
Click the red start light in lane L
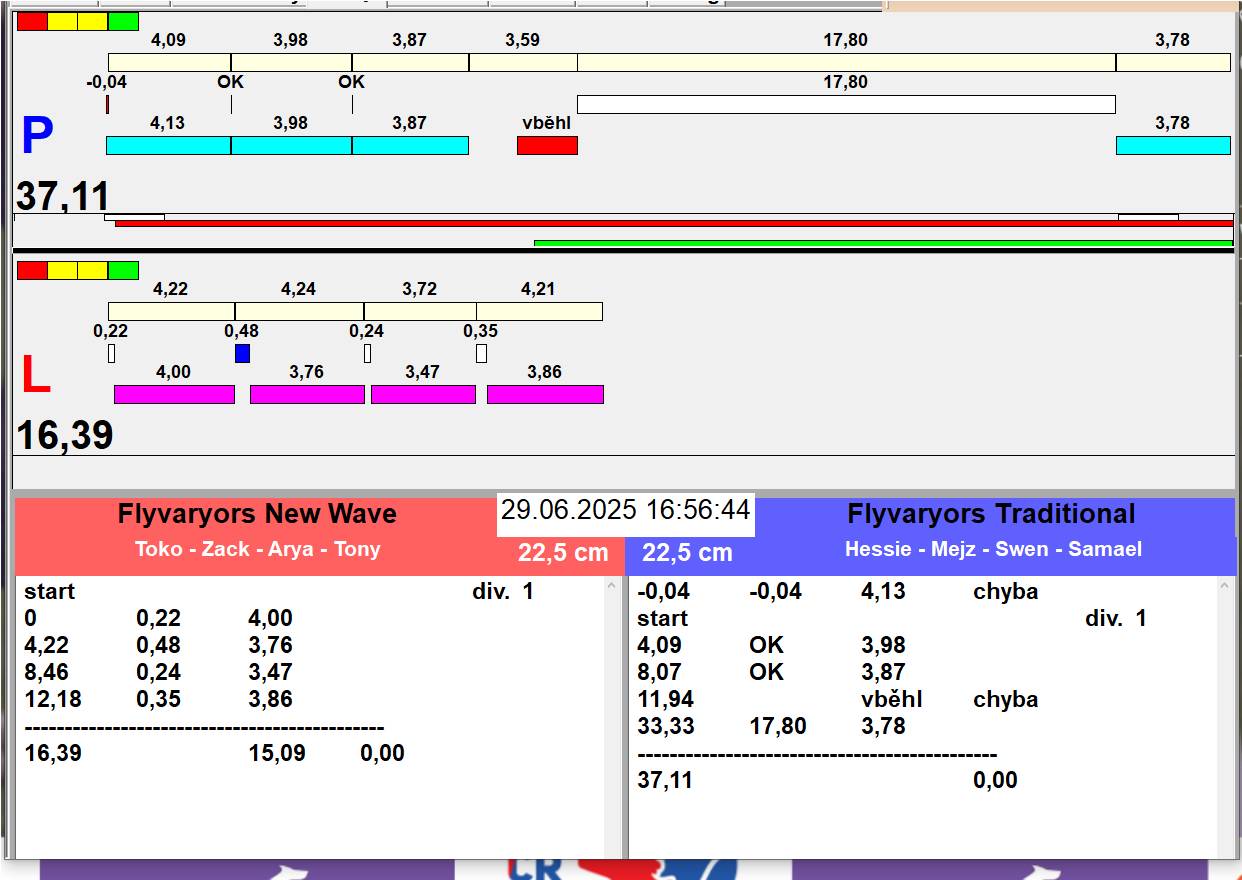(32, 270)
